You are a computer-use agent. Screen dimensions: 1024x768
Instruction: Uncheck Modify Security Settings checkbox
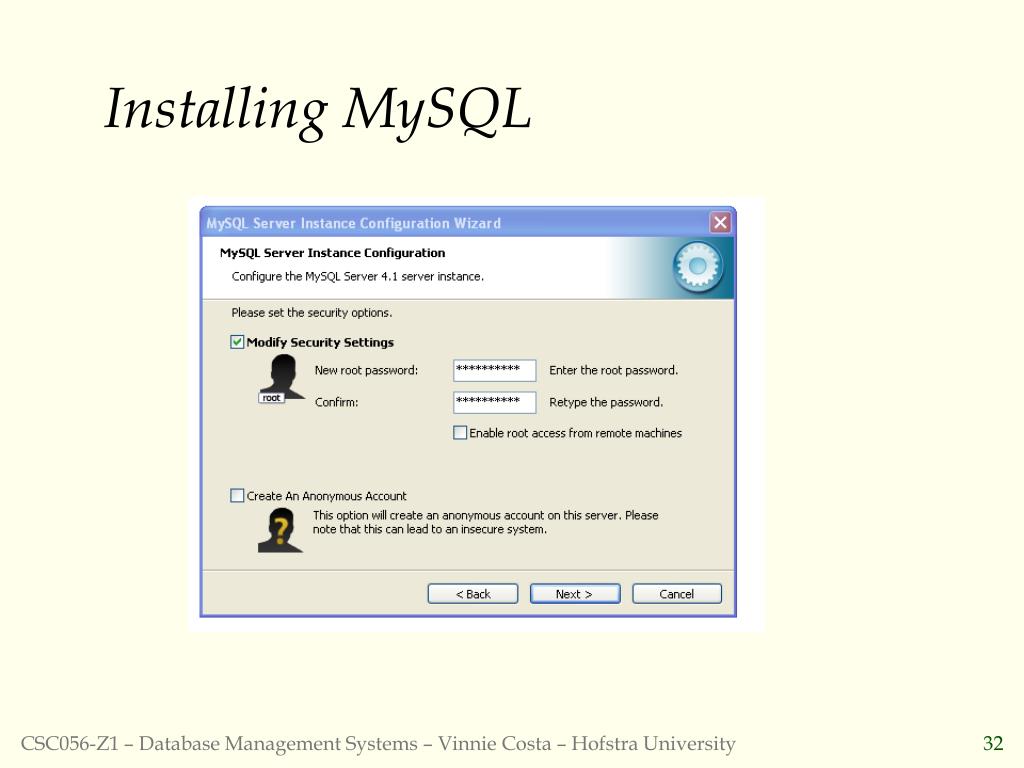[237, 342]
